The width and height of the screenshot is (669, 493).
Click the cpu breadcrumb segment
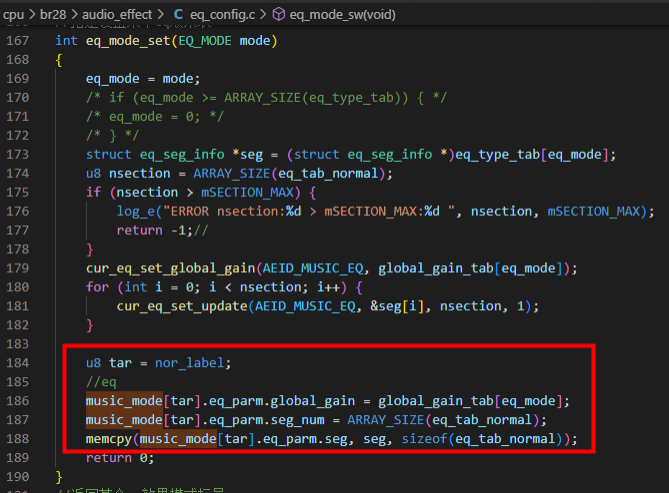tap(13, 15)
